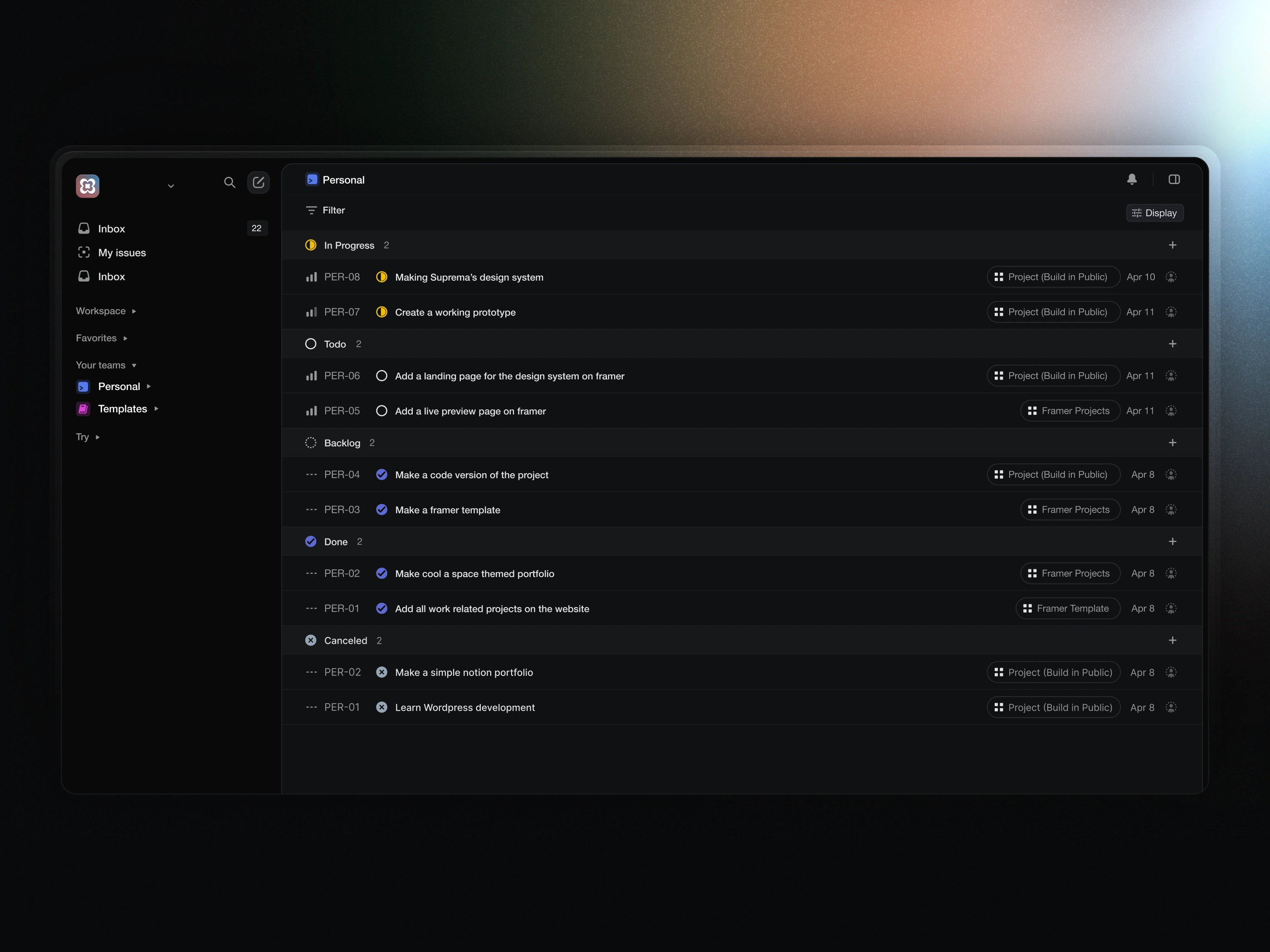Assign user icon on Make a simple notion portfolio
This screenshot has width=1270, height=952.
coord(1171,672)
